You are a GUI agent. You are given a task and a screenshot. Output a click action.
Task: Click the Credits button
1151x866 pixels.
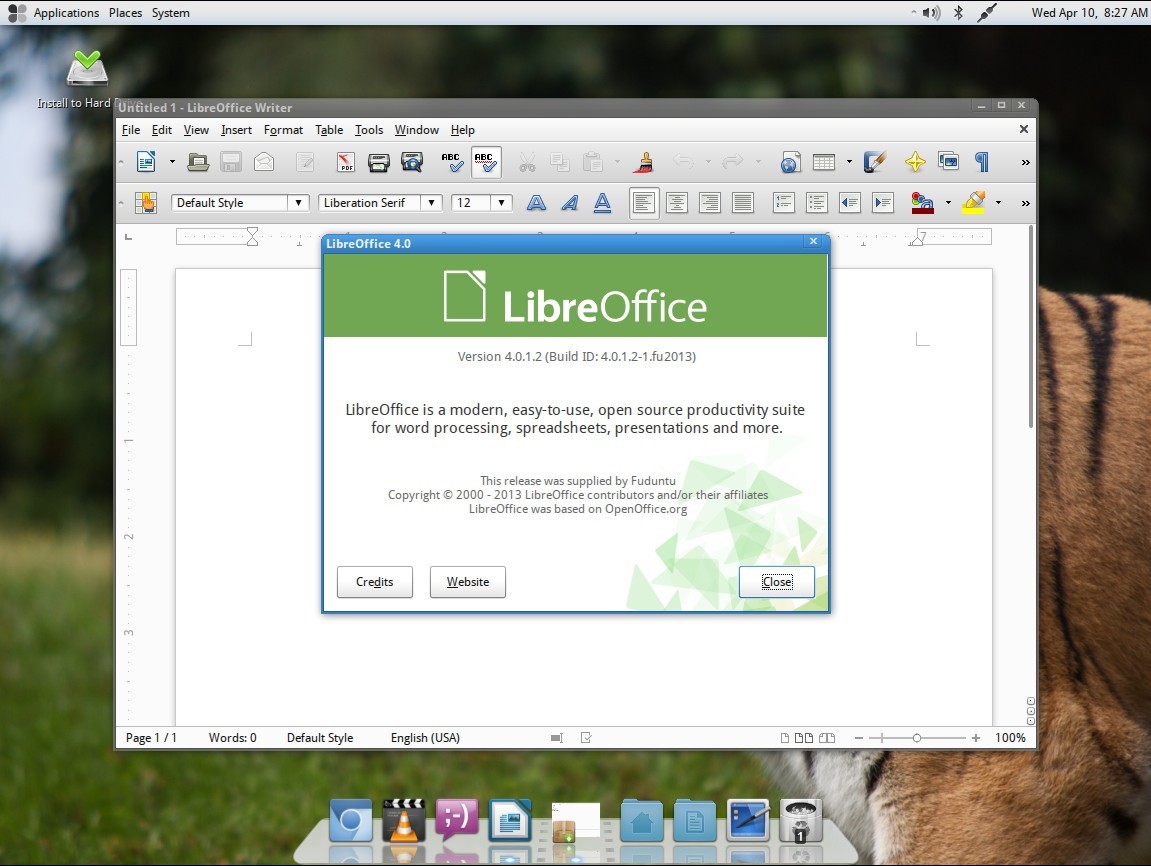[374, 582]
